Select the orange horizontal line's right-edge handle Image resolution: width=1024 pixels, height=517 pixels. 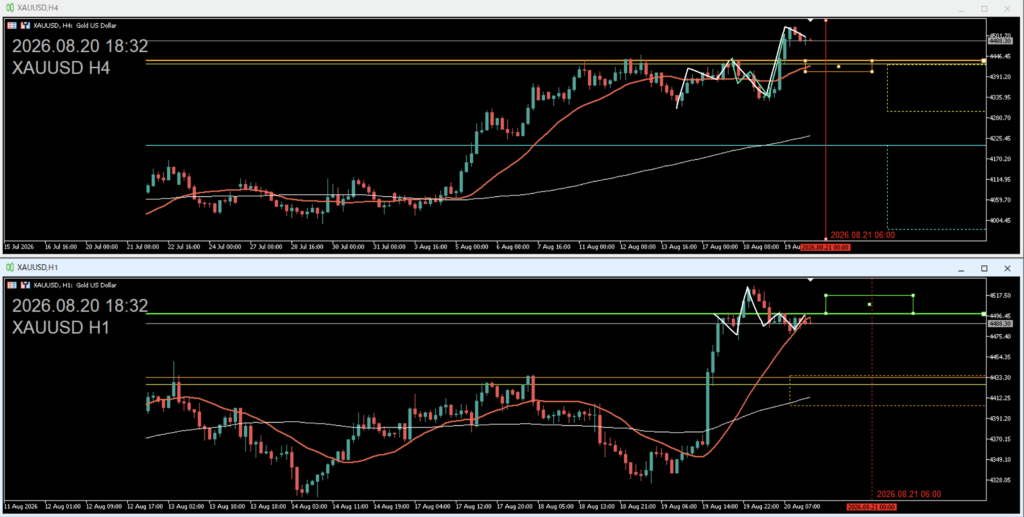984,61
